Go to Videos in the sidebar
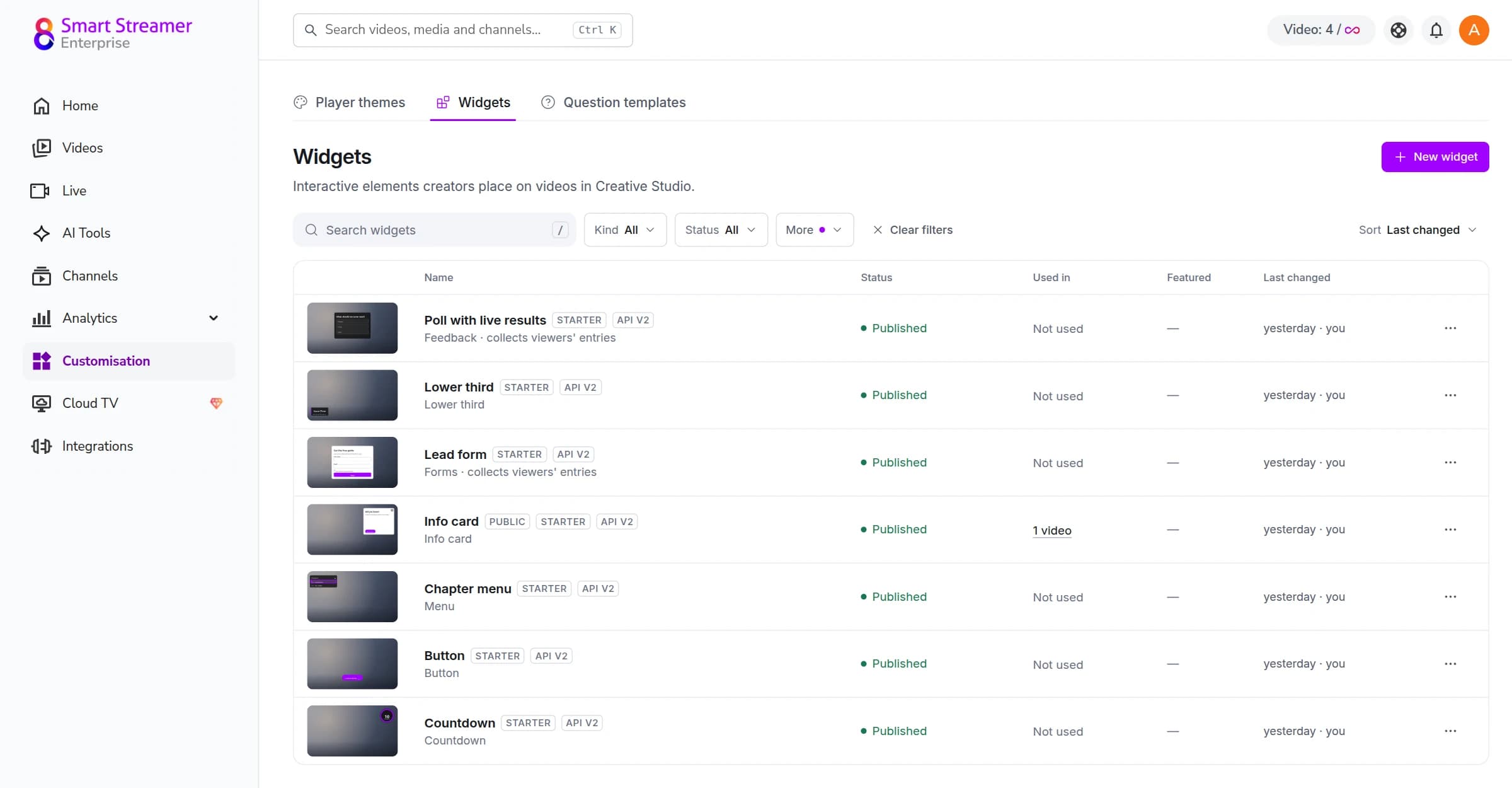 click(129, 148)
